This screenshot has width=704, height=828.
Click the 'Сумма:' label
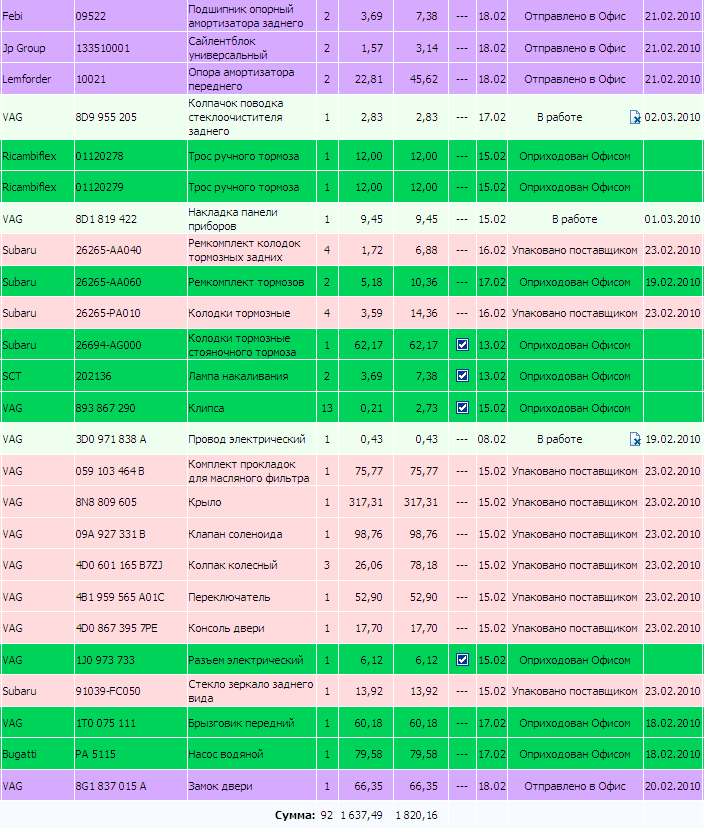pos(295,815)
